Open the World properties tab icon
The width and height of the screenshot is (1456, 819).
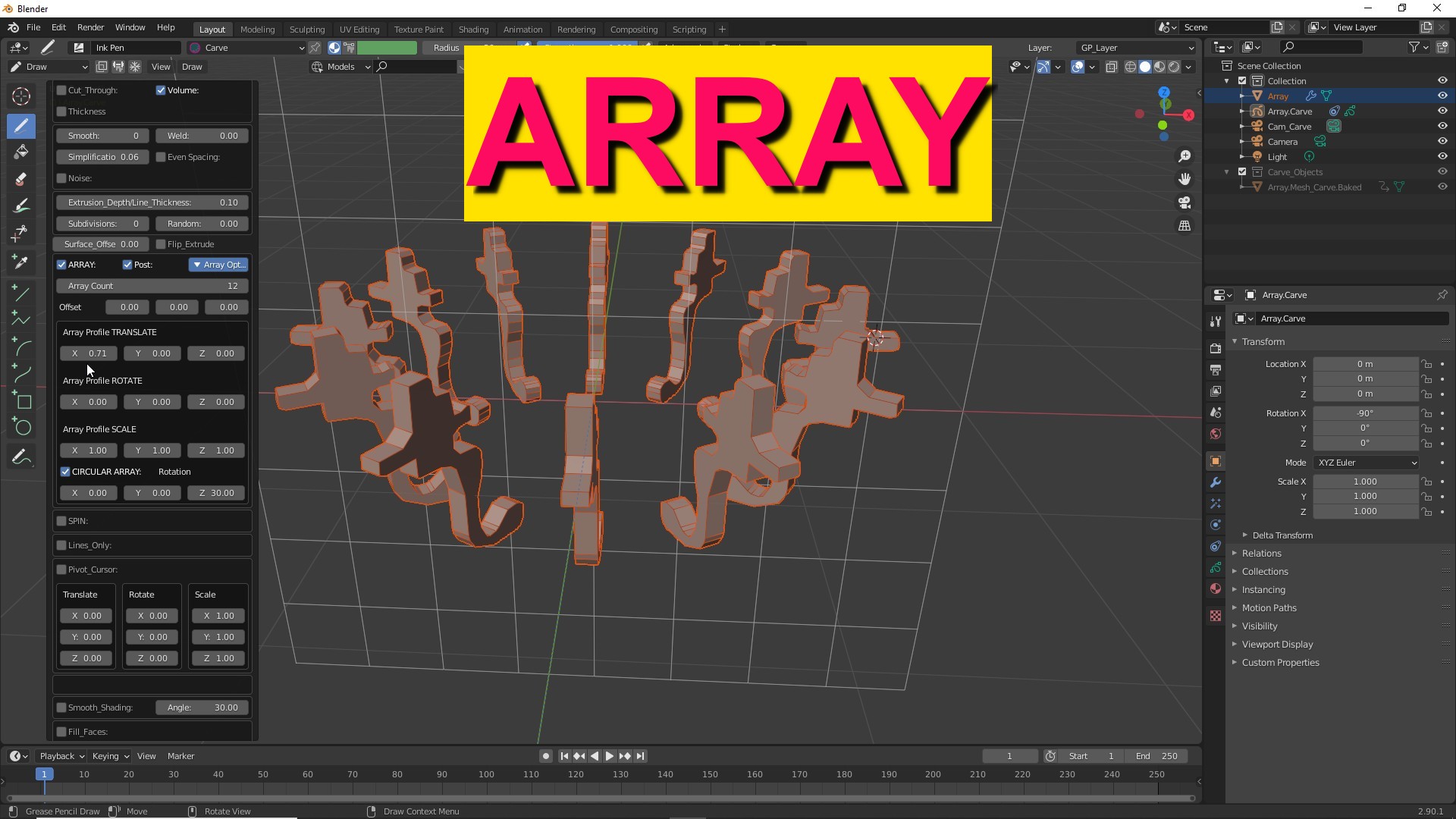tap(1216, 434)
